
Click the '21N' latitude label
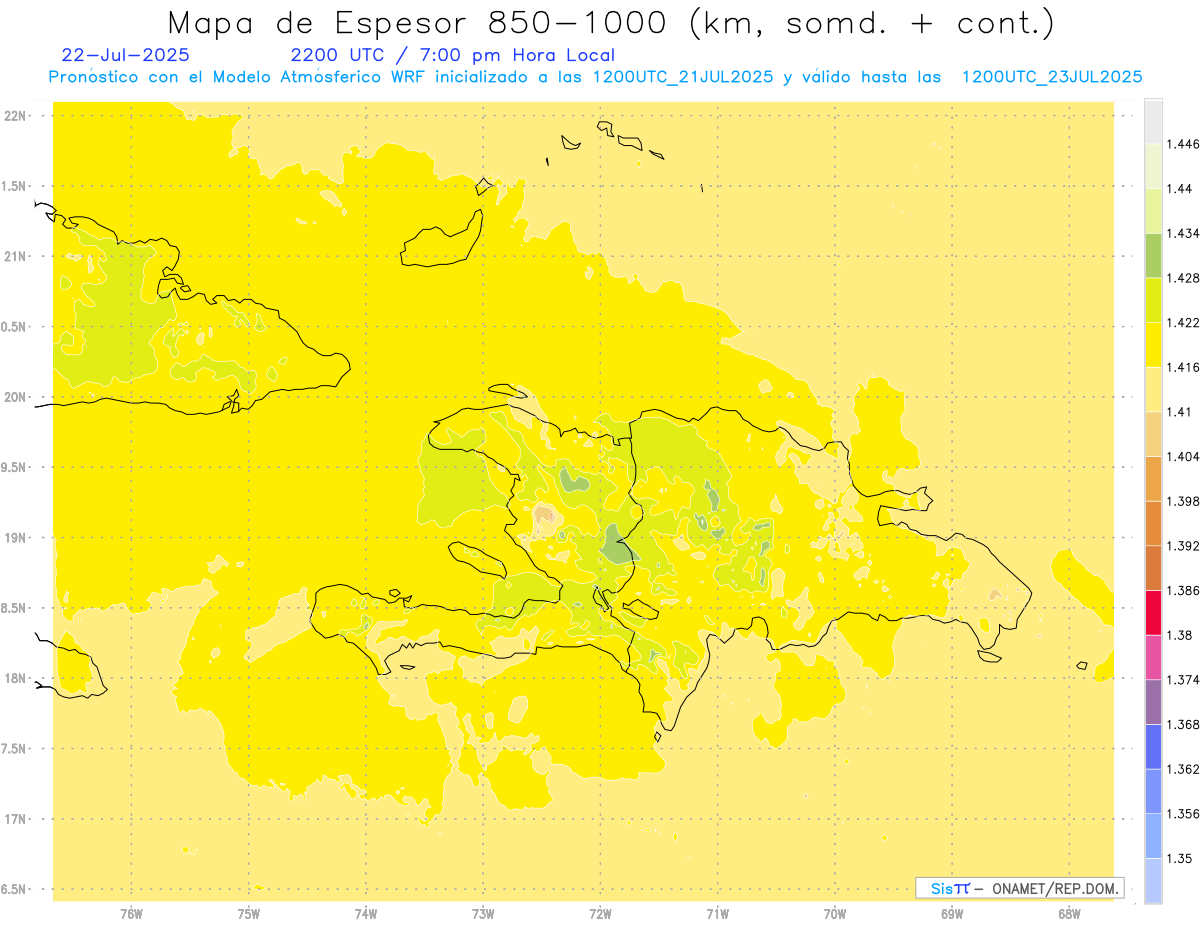click(15, 256)
